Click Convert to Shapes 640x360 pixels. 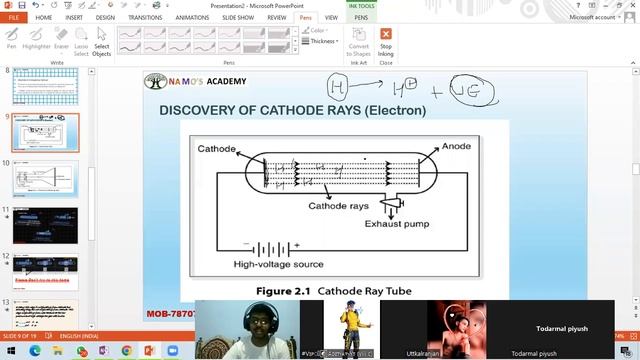[x=358, y=42]
